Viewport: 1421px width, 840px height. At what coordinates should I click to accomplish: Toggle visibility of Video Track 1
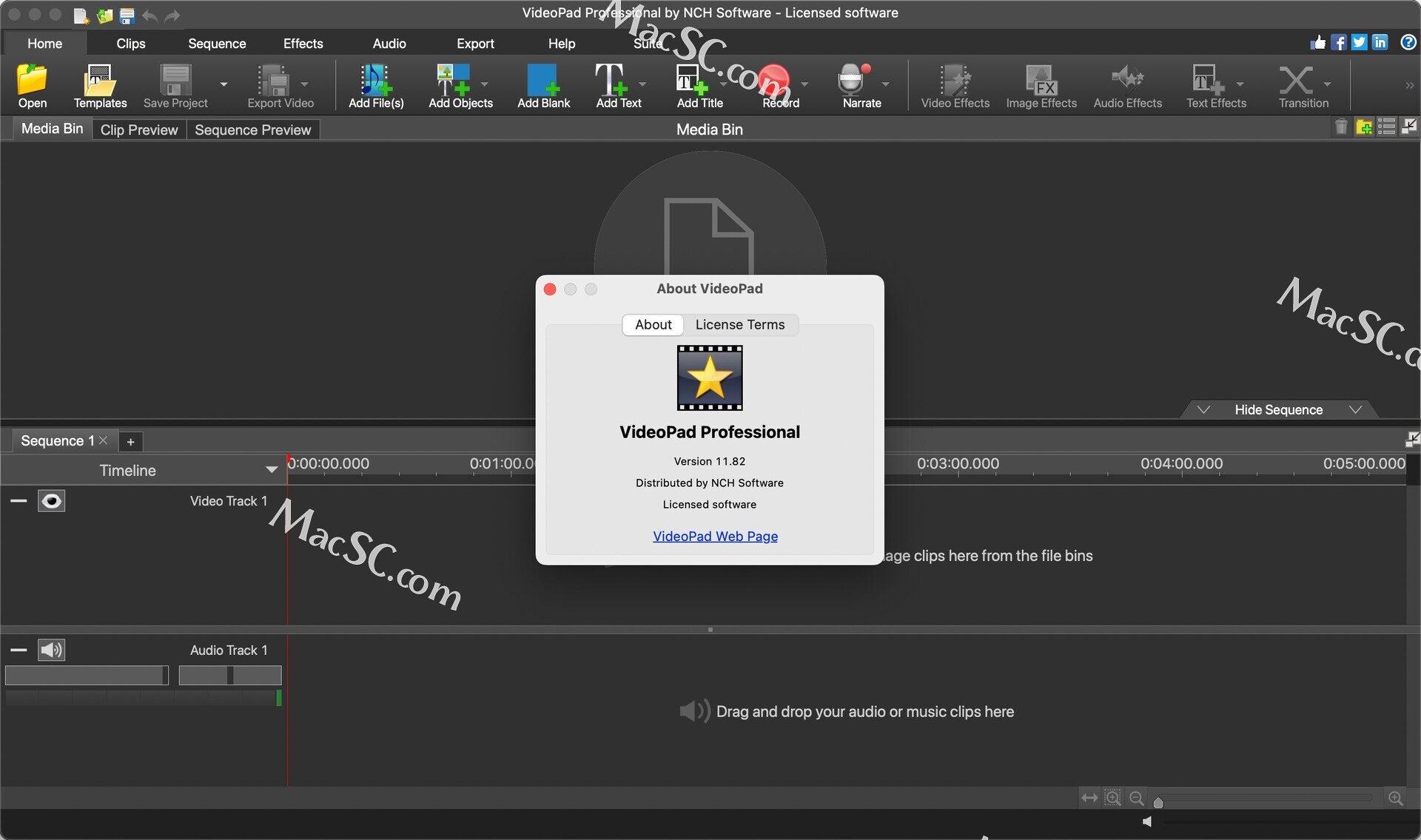pyautogui.click(x=52, y=500)
